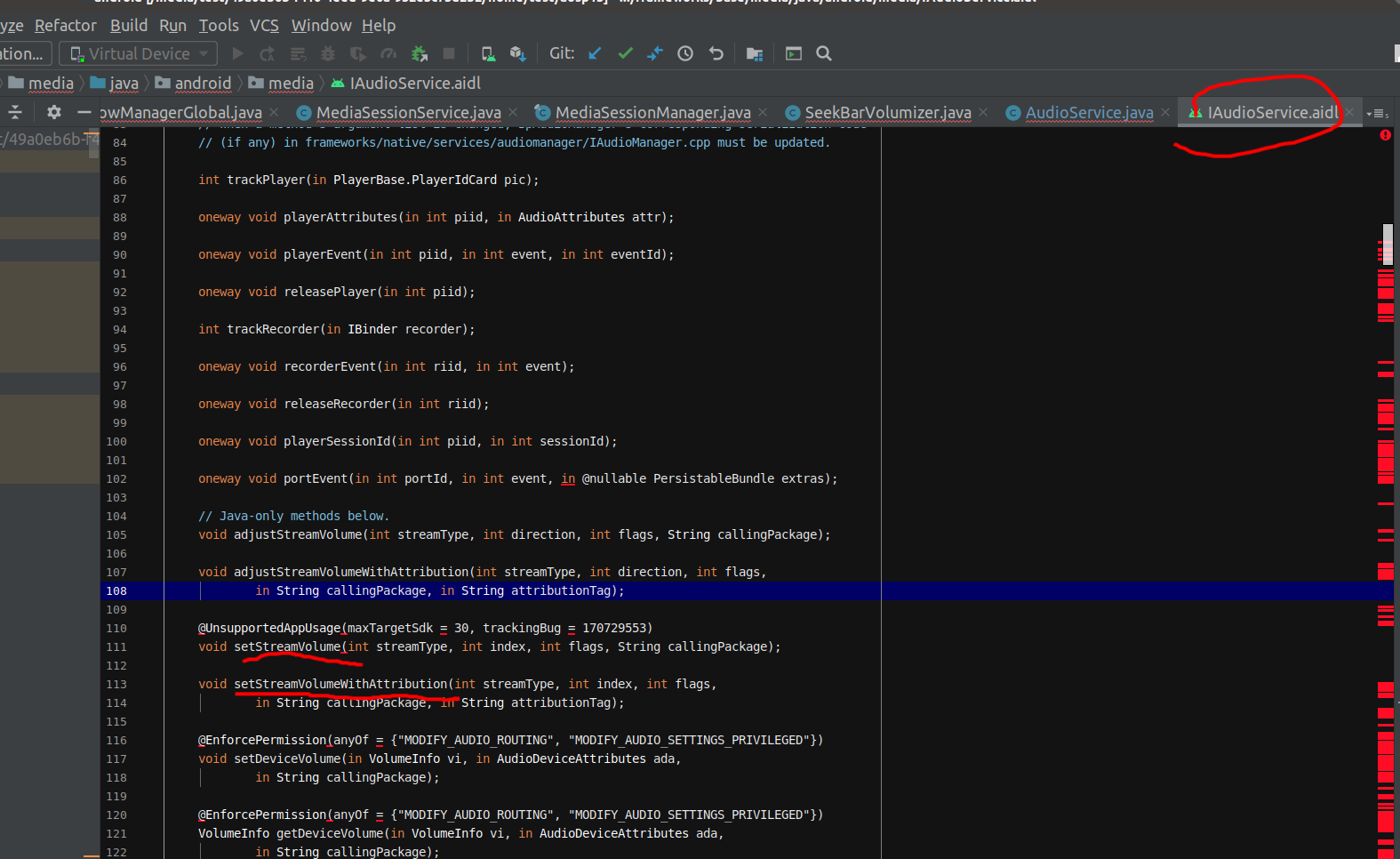Close the MediaSessionManager.java tab
Image resolution: width=1400 pixels, height=859 pixels.
click(764, 112)
